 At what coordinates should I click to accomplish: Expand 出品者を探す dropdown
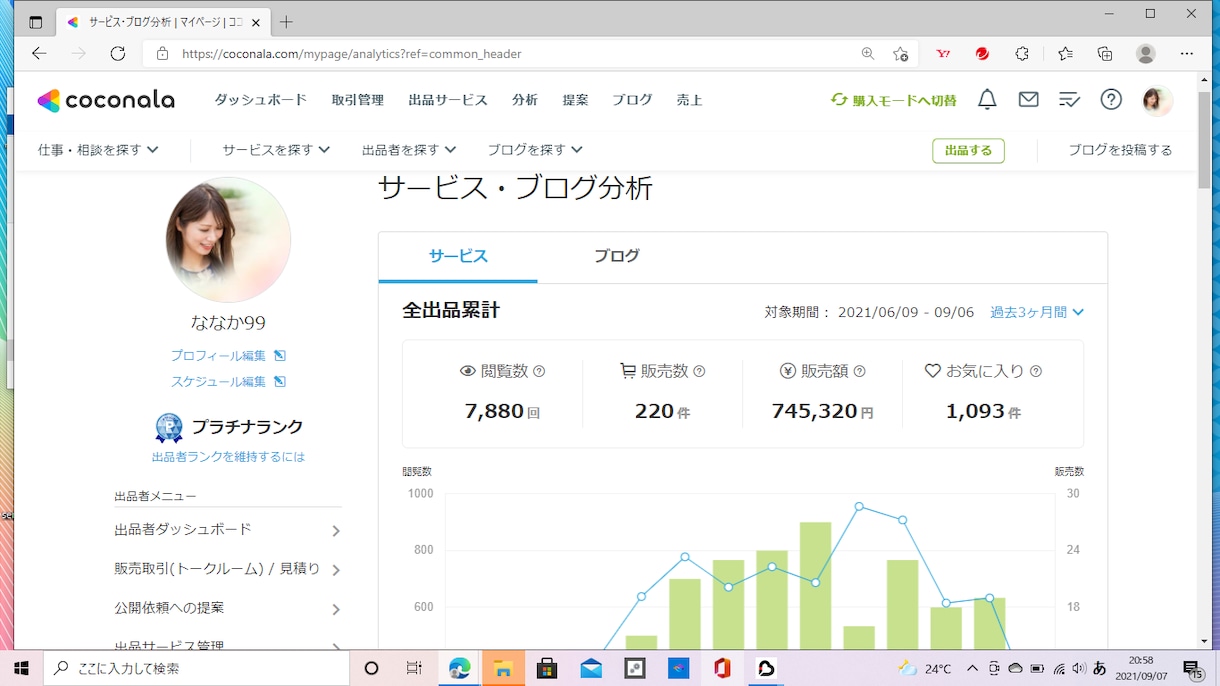[x=409, y=150]
